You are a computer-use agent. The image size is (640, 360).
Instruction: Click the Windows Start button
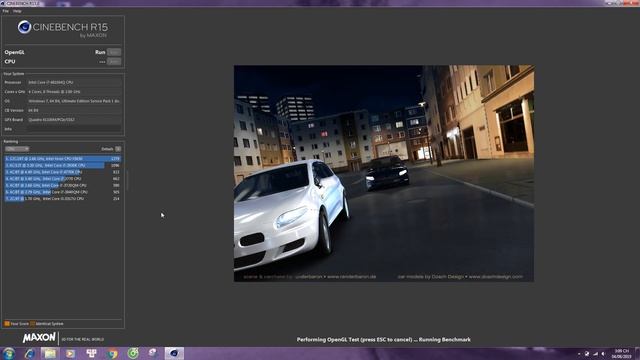pyautogui.click(x=9, y=353)
